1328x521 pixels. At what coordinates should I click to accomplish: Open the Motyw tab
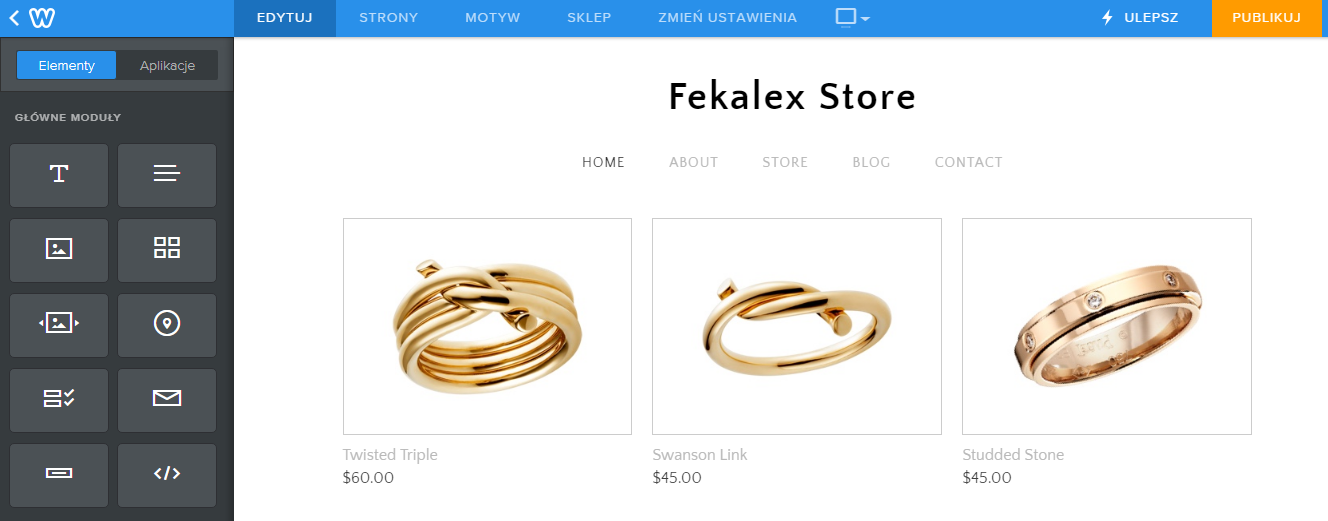(x=492, y=18)
